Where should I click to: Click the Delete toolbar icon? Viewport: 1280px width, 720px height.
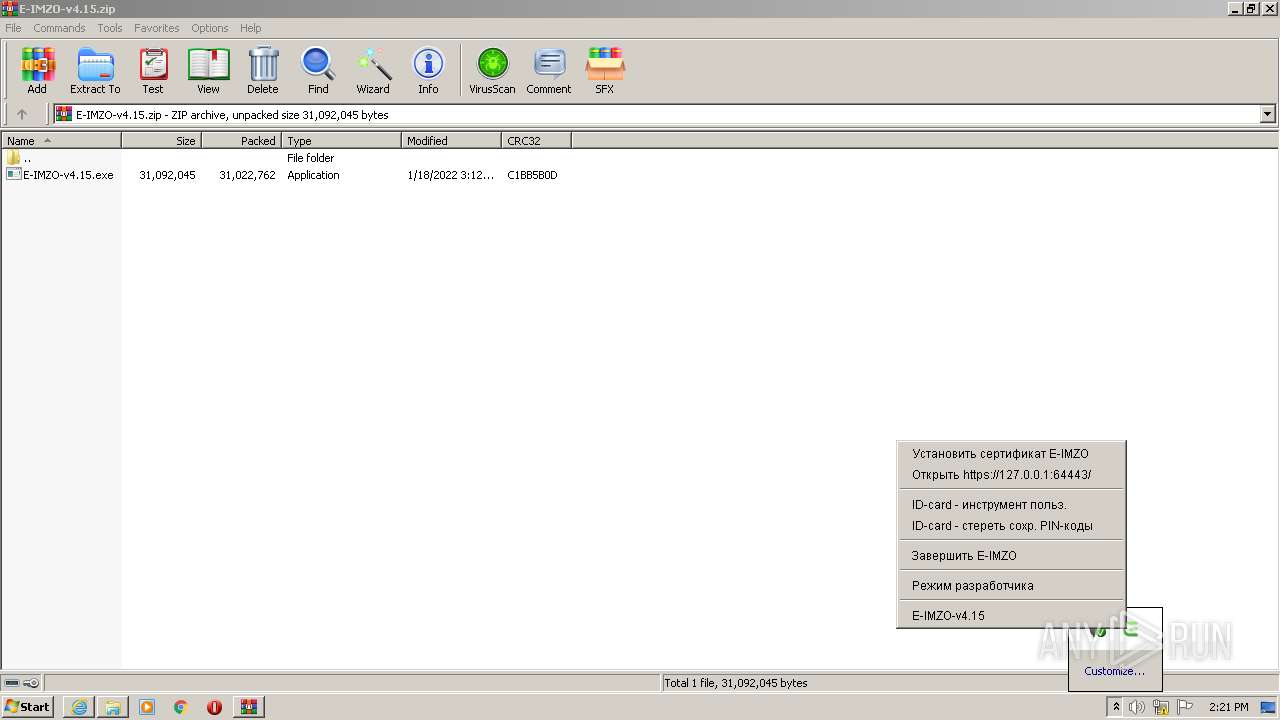[x=263, y=70]
